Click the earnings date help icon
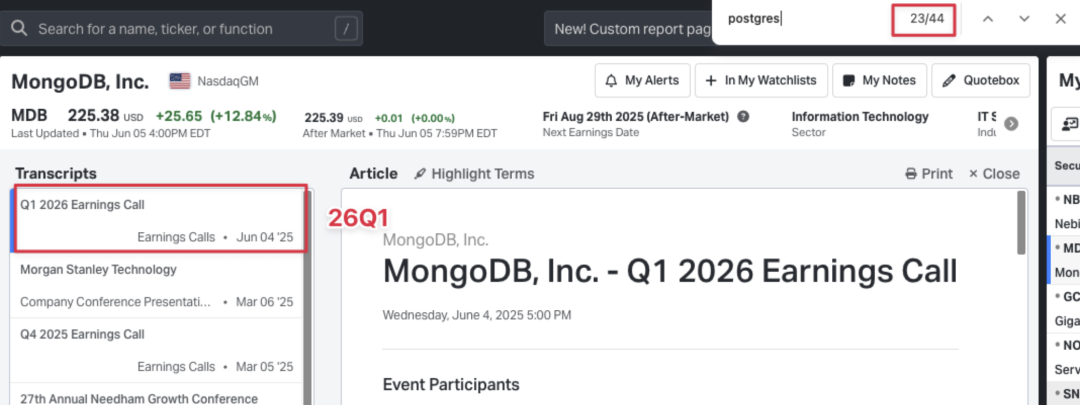The height and width of the screenshot is (405, 1080). tap(743, 116)
